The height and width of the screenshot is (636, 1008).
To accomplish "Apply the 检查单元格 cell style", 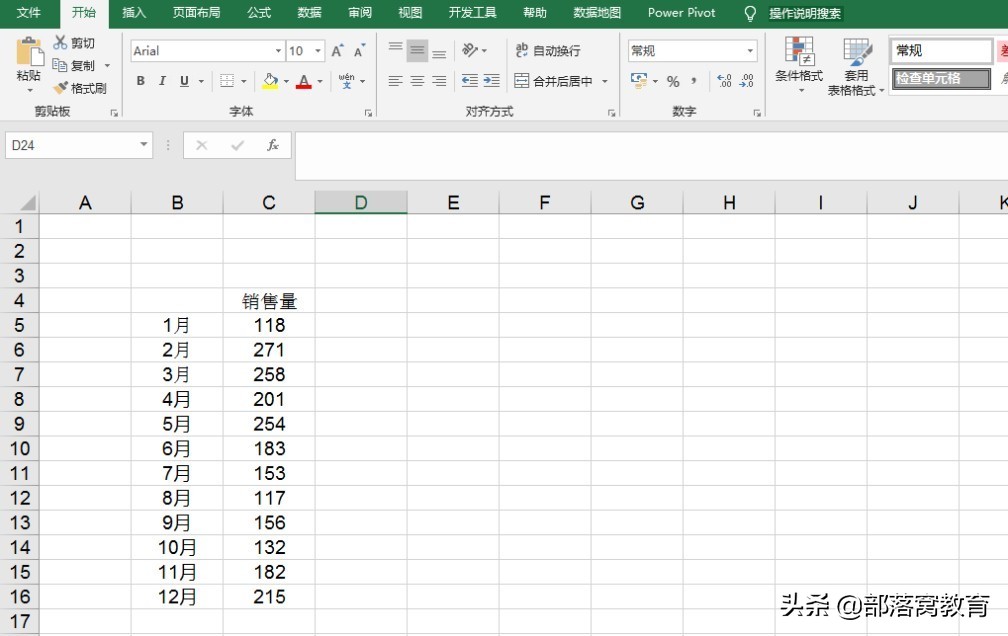I will [x=942, y=78].
